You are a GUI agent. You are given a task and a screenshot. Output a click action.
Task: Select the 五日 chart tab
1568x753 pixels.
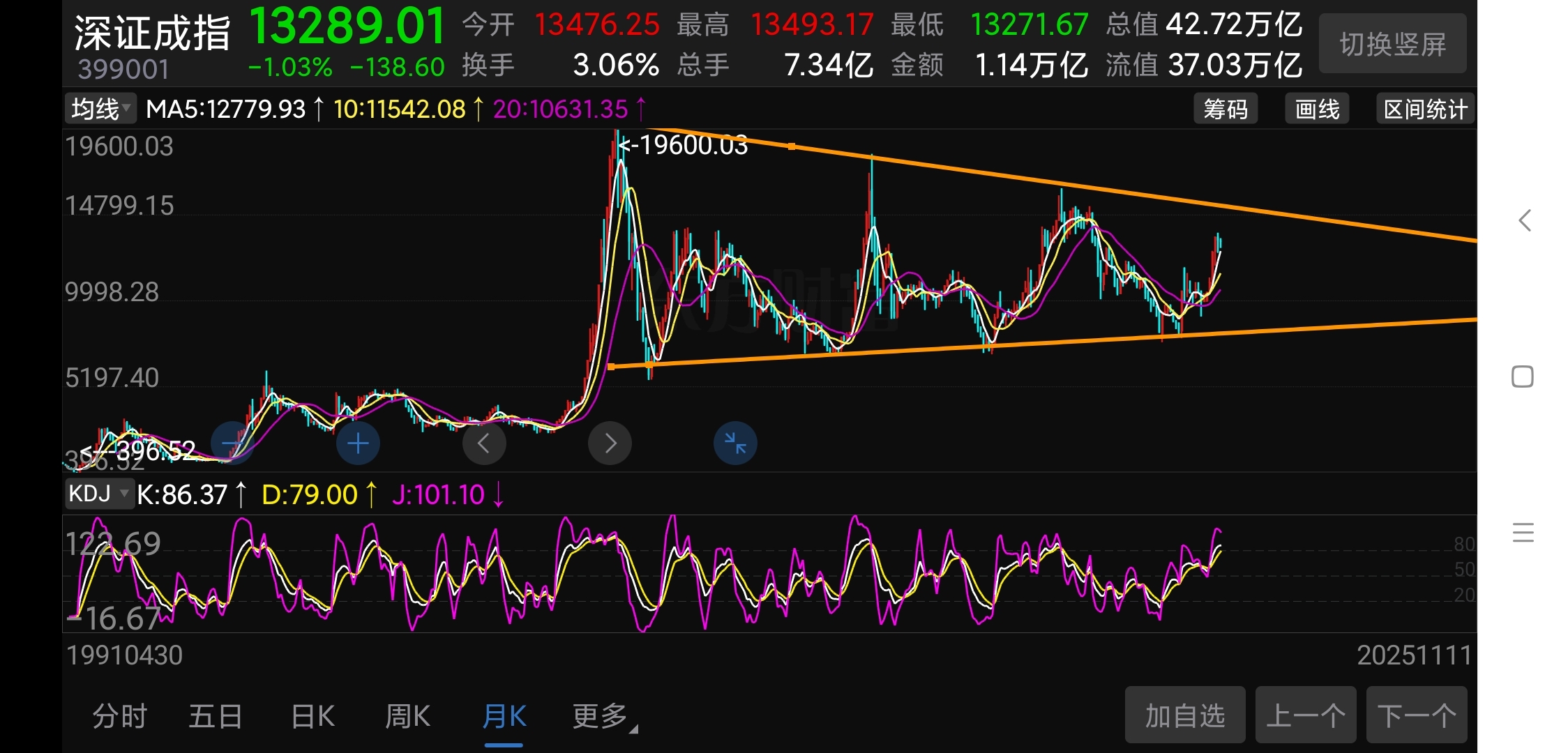click(x=216, y=717)
